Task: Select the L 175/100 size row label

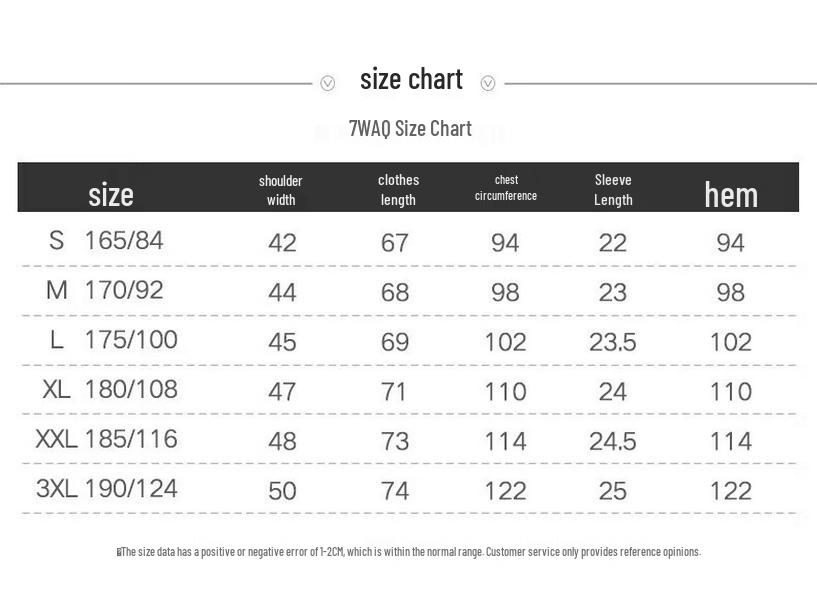Action: [x=114, y=340]
